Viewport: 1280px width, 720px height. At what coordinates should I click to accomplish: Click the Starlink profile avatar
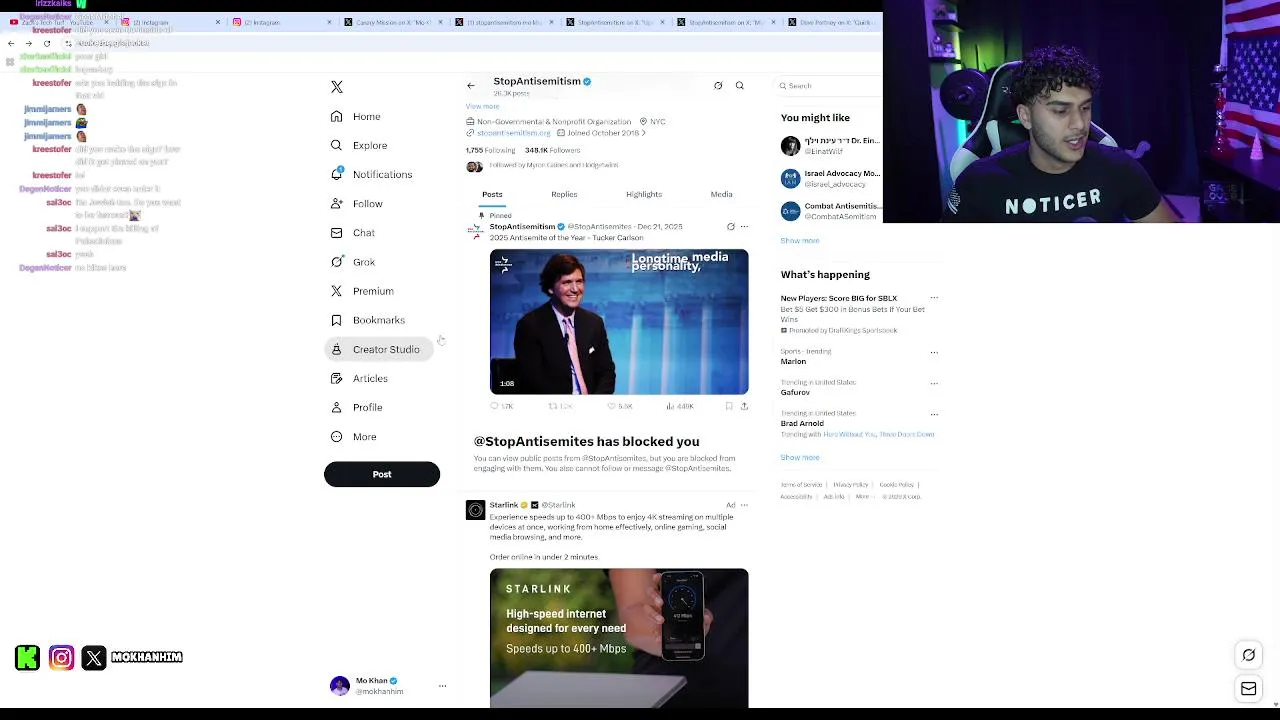475,510
